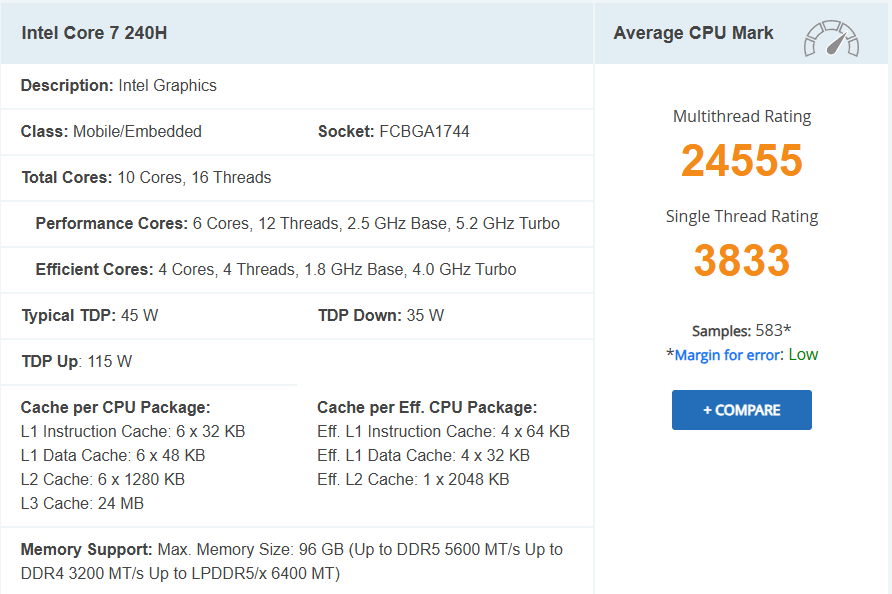
Task: Select the Average CPU Mark title
Action: 693,33
